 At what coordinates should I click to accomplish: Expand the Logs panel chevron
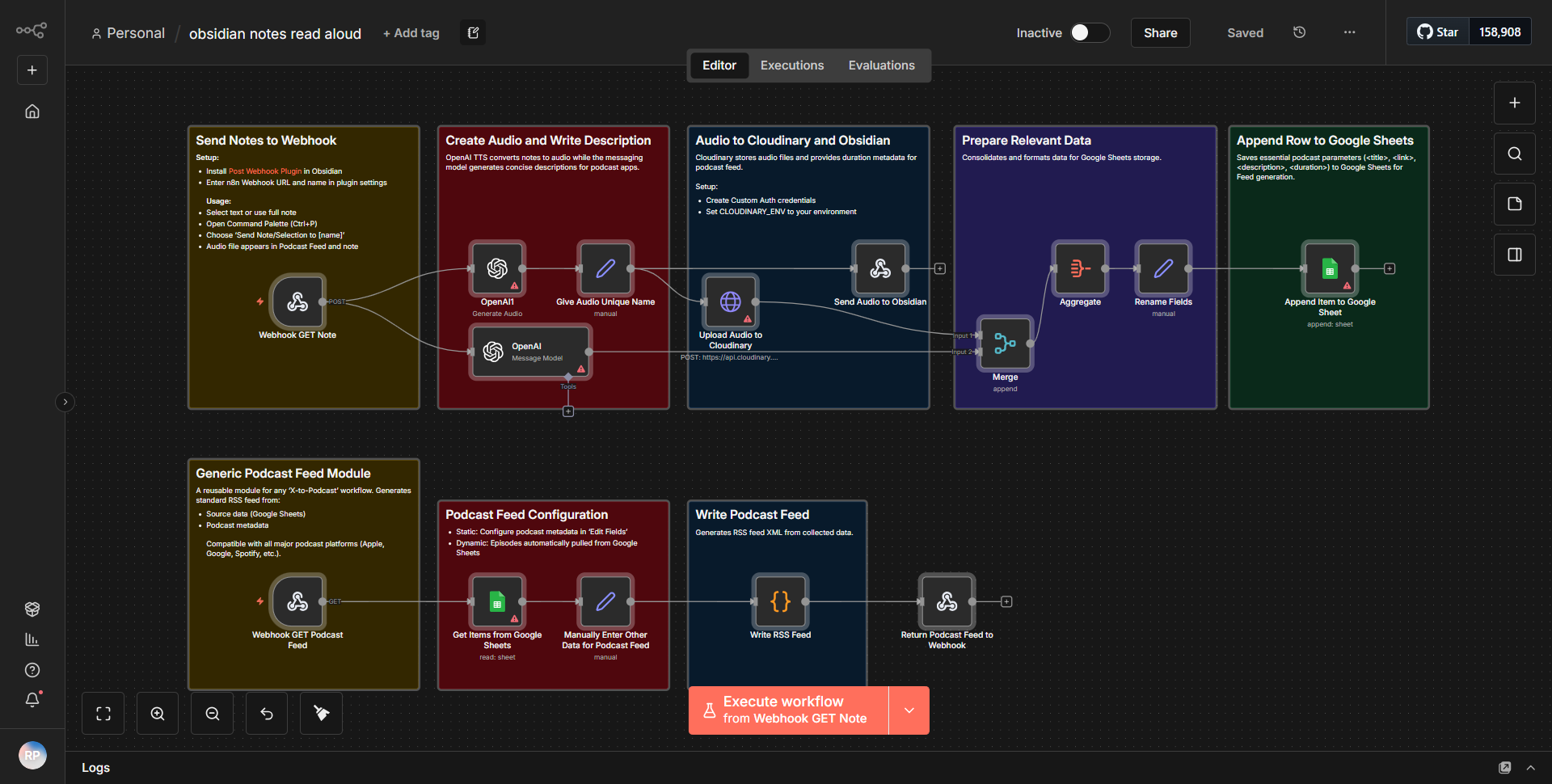(1530, 768)
